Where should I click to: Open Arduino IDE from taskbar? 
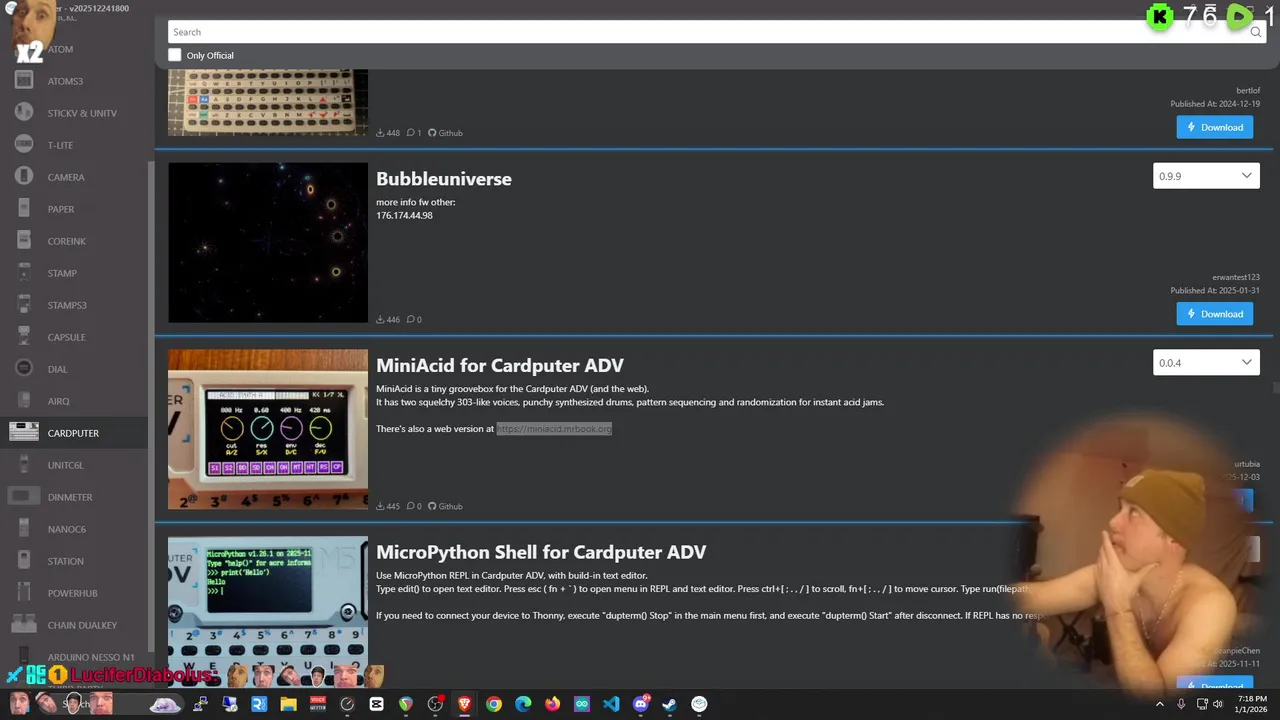(582, 704)
